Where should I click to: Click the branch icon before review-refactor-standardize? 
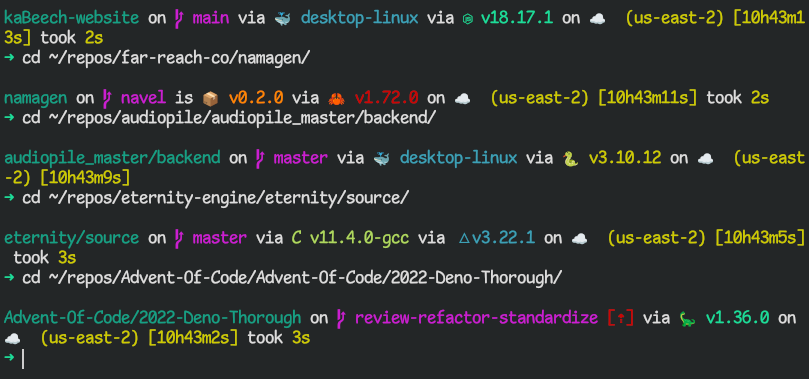pos(342,318)
